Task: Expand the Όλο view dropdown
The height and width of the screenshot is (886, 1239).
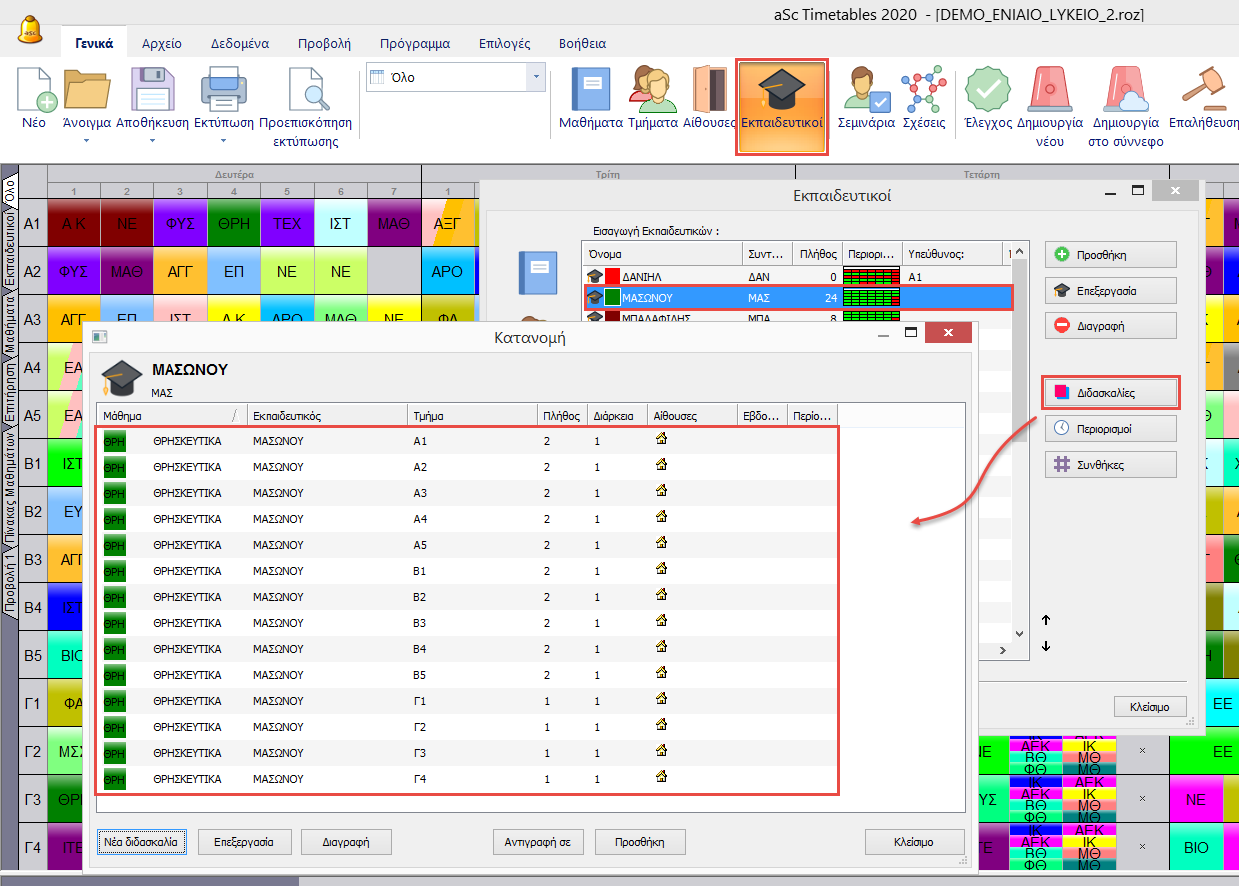Action: pos(537,77)
